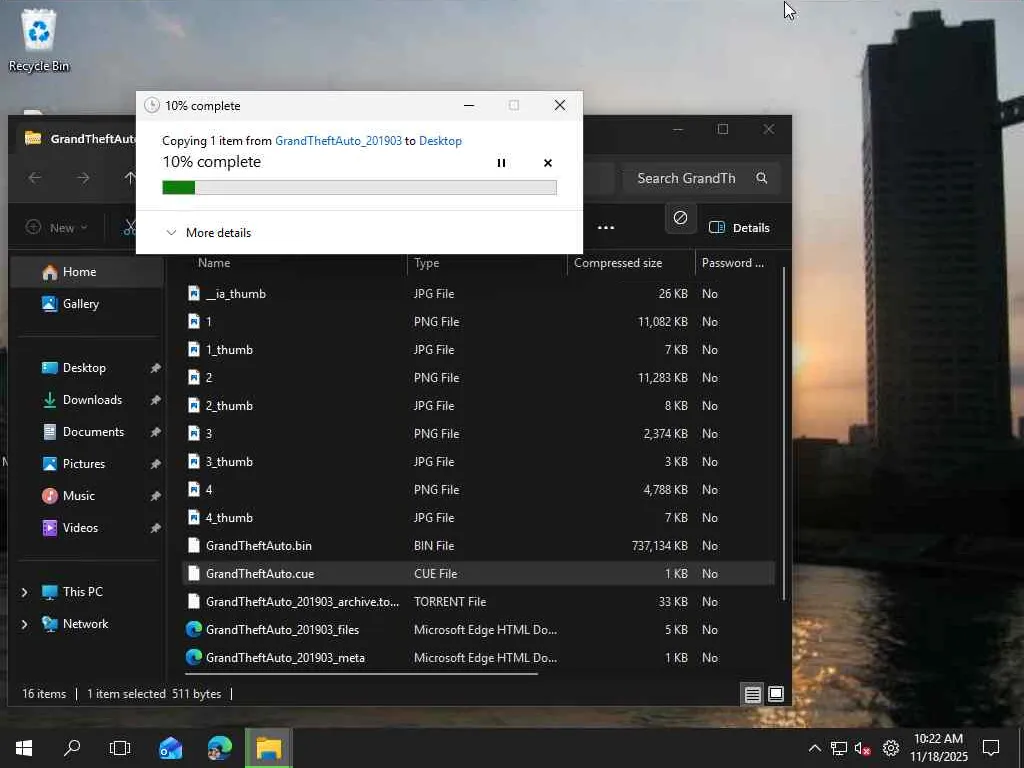The width and height of the screenshot is (1024, 768).
Task: Go to Home in sidebar
Action: tap(87, 272)
